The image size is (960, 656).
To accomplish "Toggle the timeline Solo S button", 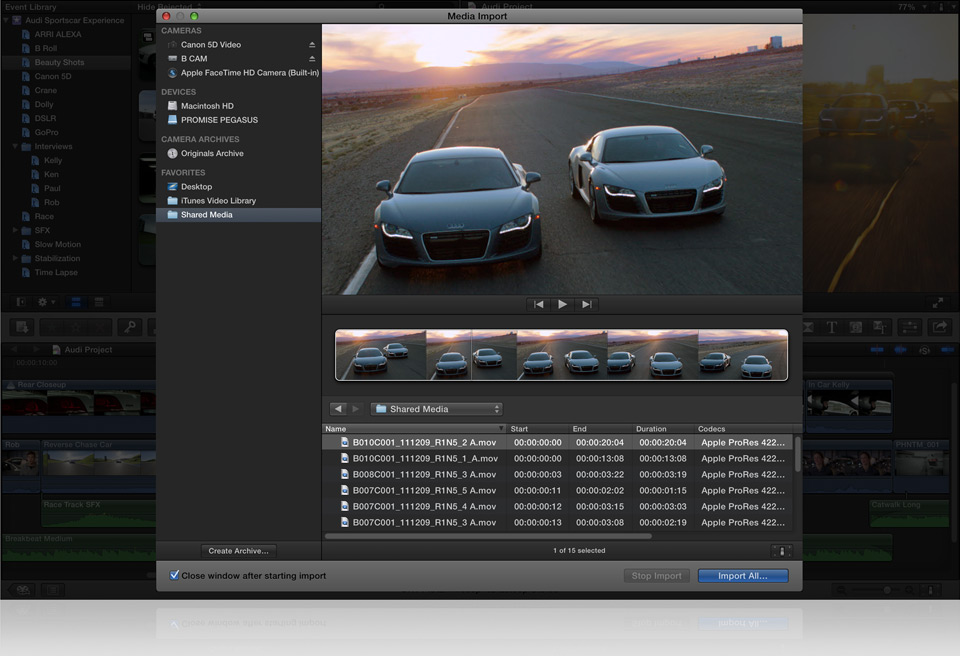I will tap(924, 350).
